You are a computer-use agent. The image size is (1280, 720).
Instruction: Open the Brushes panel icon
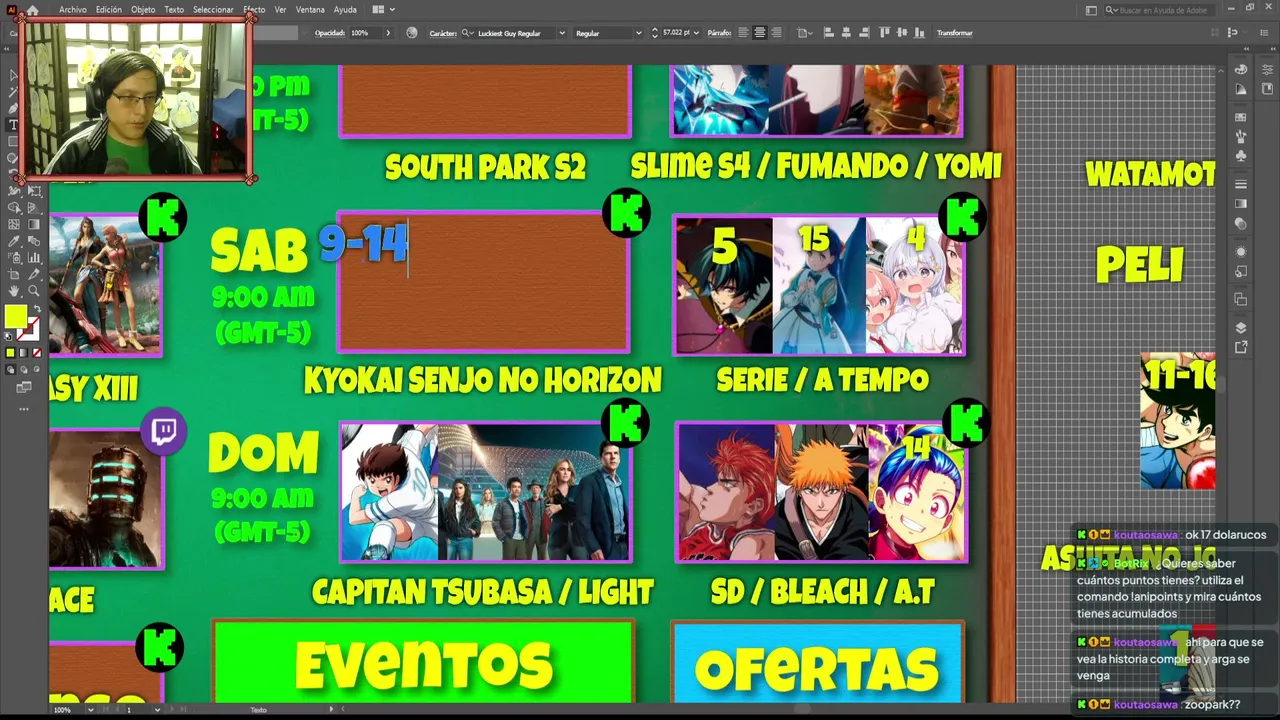[x=1241, y=135]
